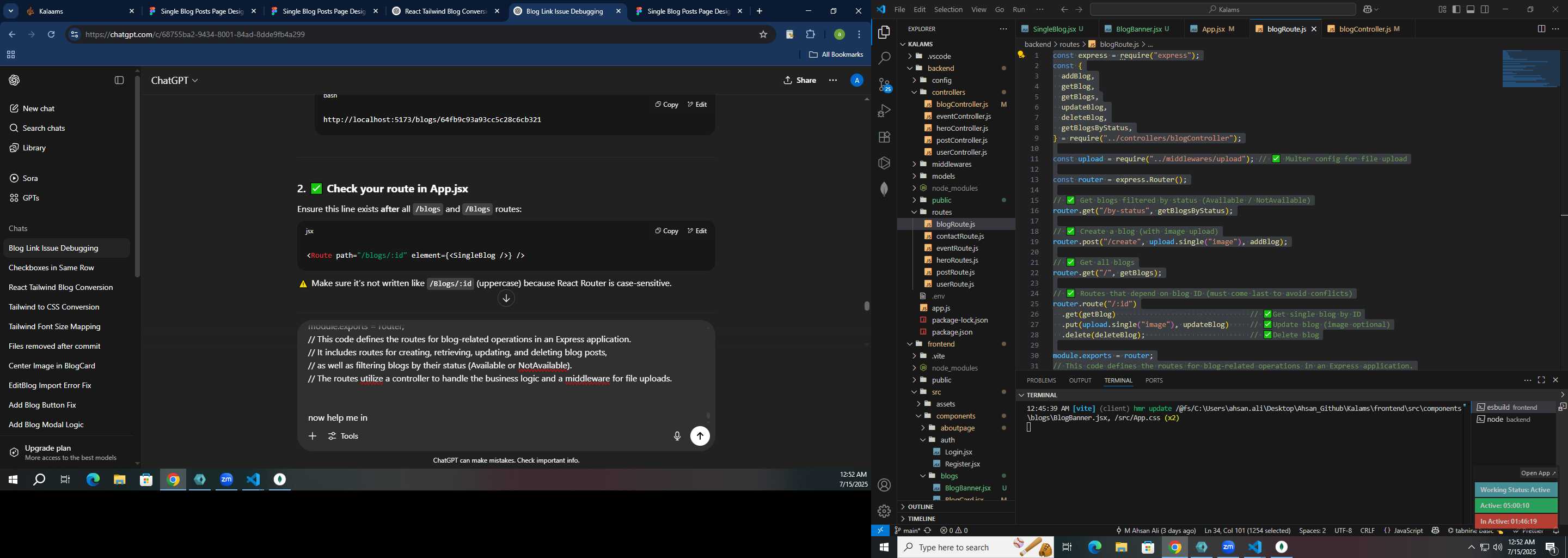Open MongoDB leaf icon in activity bar

point(884,189)
